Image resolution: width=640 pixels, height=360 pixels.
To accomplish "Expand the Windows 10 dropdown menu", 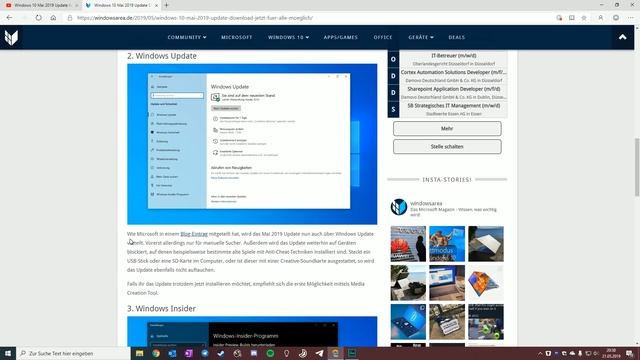I will pyautogui.click(x=288, y=37).
